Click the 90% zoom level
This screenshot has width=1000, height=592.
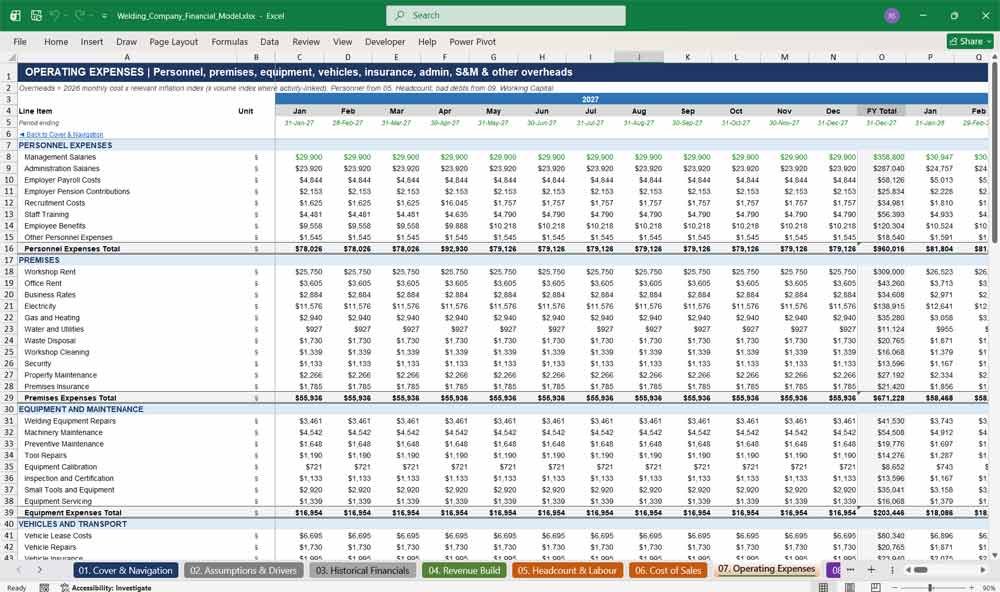[x=988, y=588]
